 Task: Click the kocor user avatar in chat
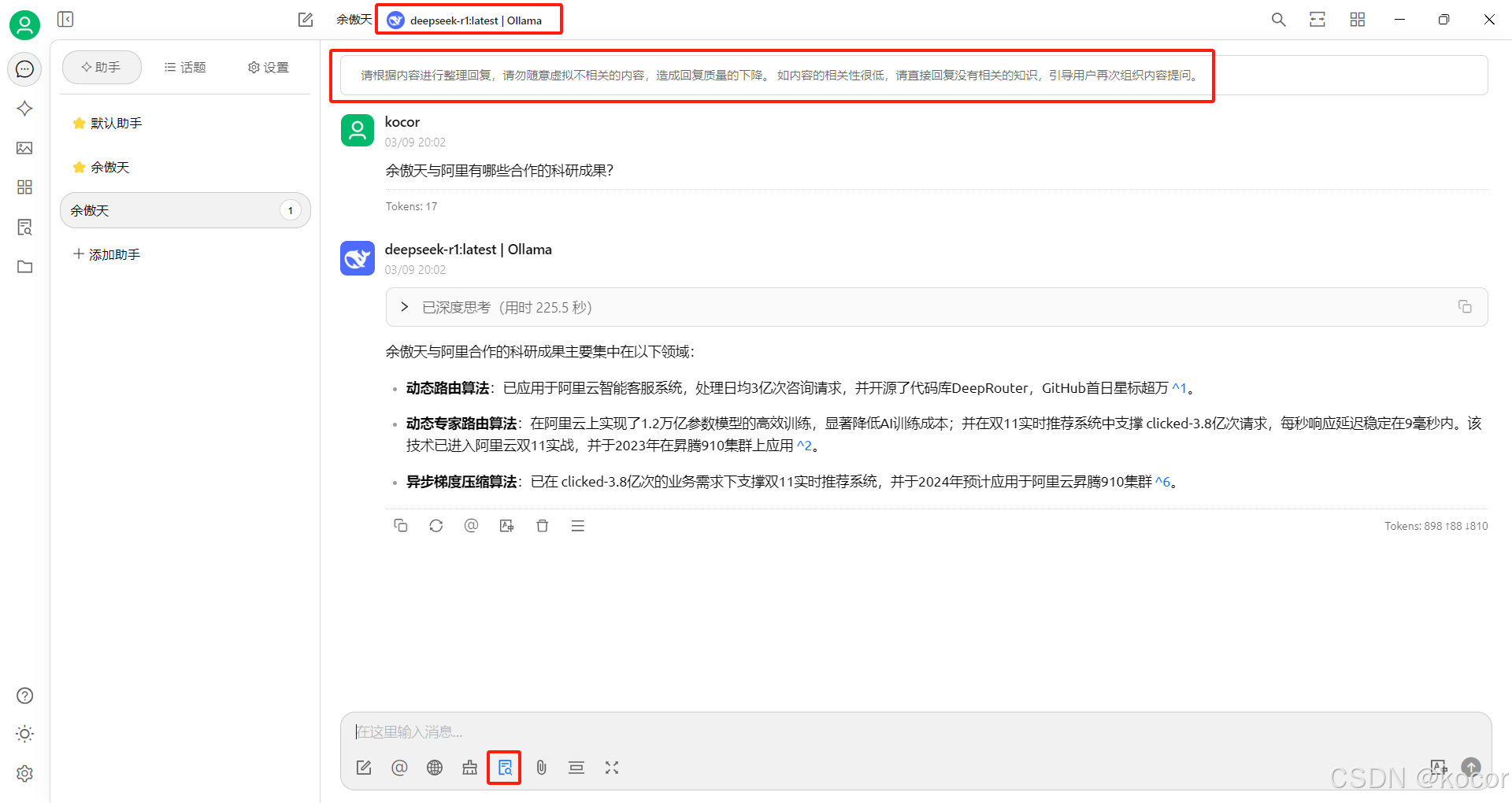point(358,130)
